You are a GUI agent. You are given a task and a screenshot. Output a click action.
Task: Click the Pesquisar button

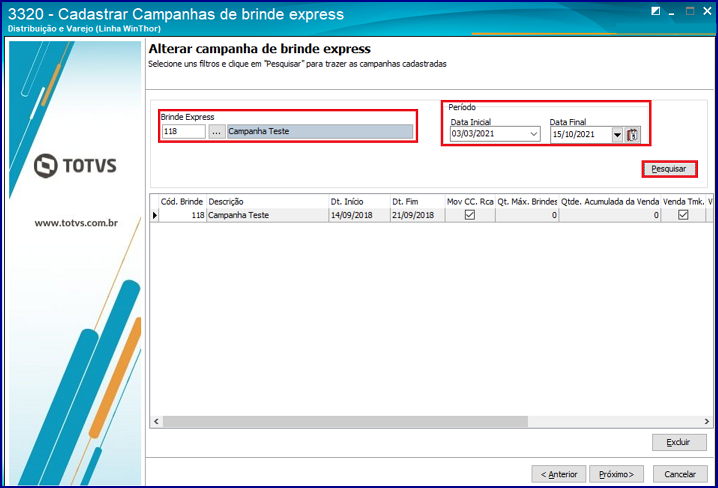pyautogui.click(x=669, y=169)
